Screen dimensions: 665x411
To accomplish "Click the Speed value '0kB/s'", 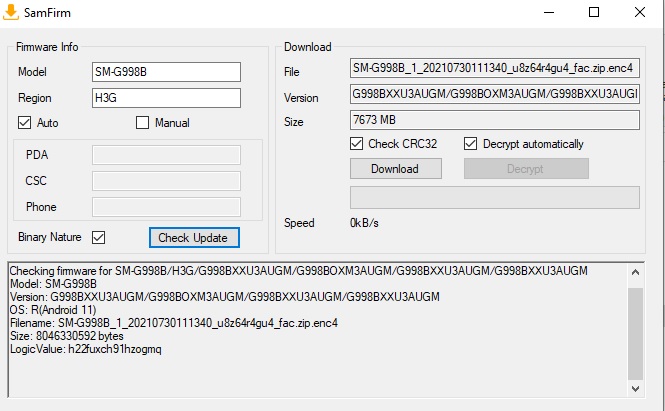I will pyautogui.click(x=364, y=223).
